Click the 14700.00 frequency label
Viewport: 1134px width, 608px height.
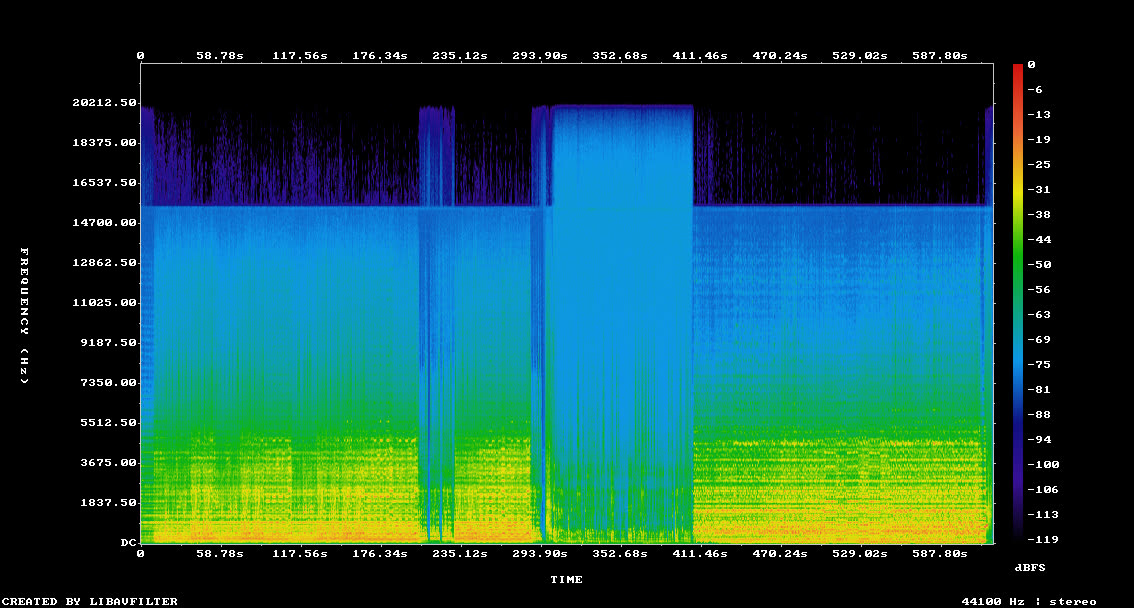tap(104, 223)
